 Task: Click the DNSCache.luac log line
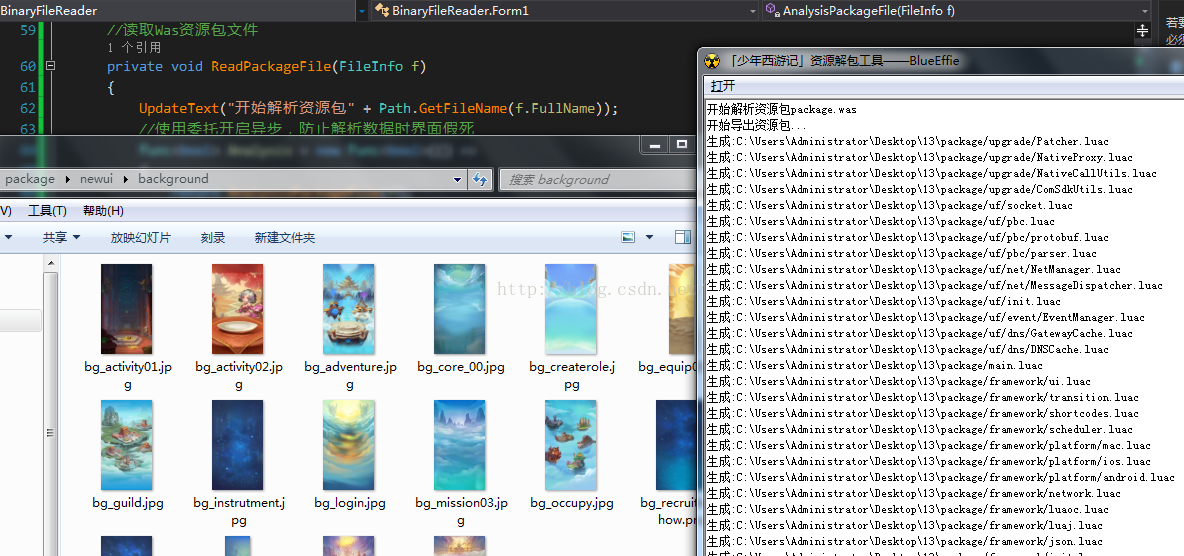point(908,349)
